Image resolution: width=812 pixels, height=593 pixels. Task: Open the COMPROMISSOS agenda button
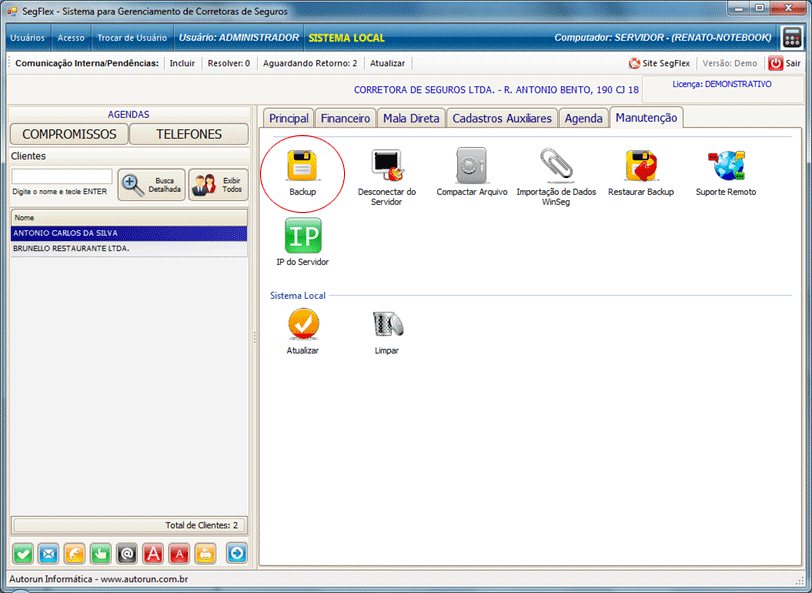69,134
